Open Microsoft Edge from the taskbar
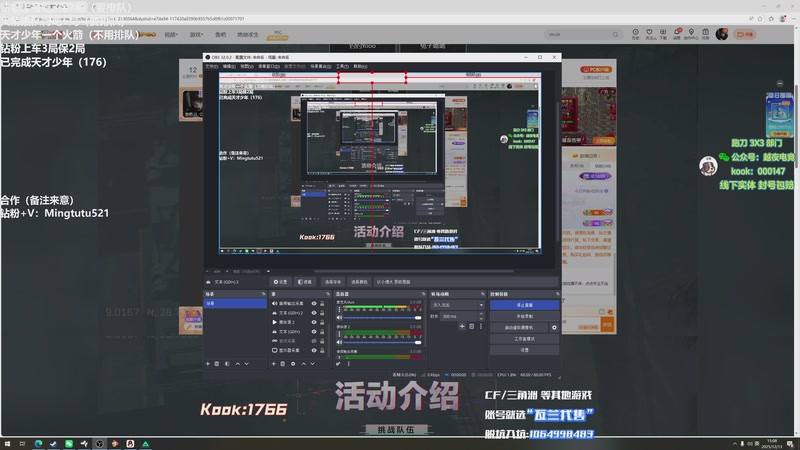 pyautogui.click(x=38, y=444)
